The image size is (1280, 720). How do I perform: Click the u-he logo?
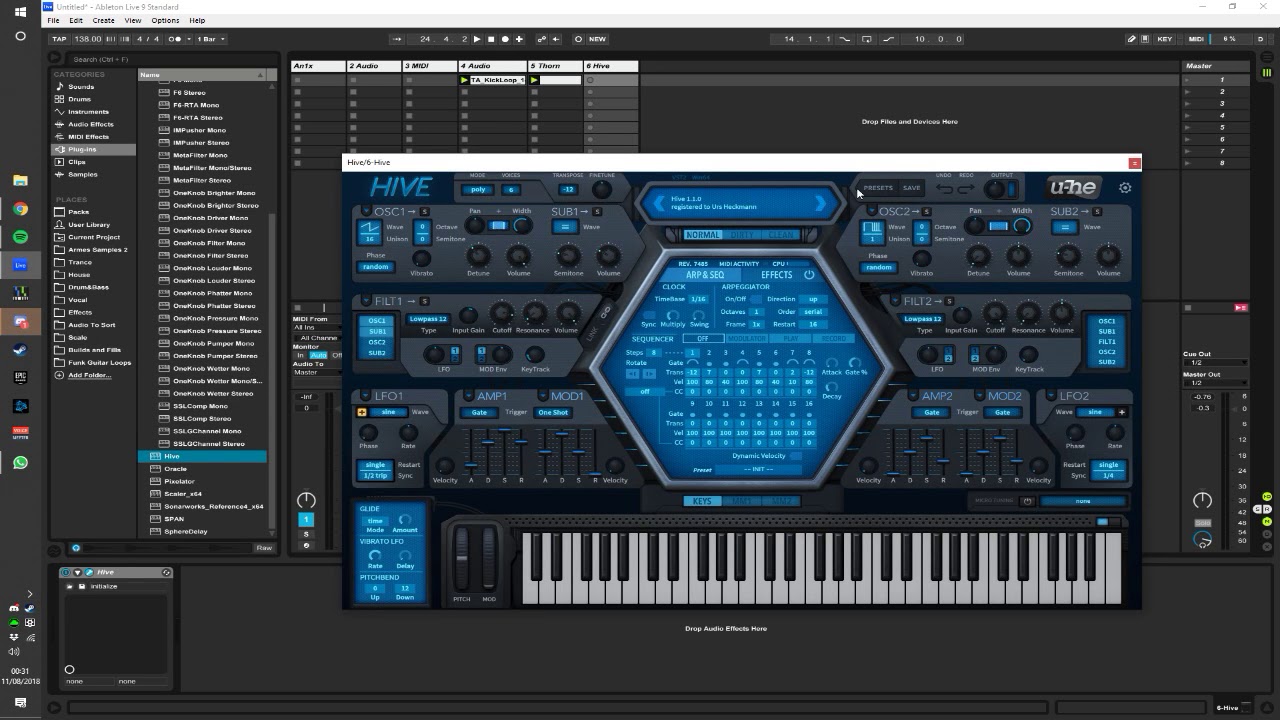click(x=1073, y=187)
